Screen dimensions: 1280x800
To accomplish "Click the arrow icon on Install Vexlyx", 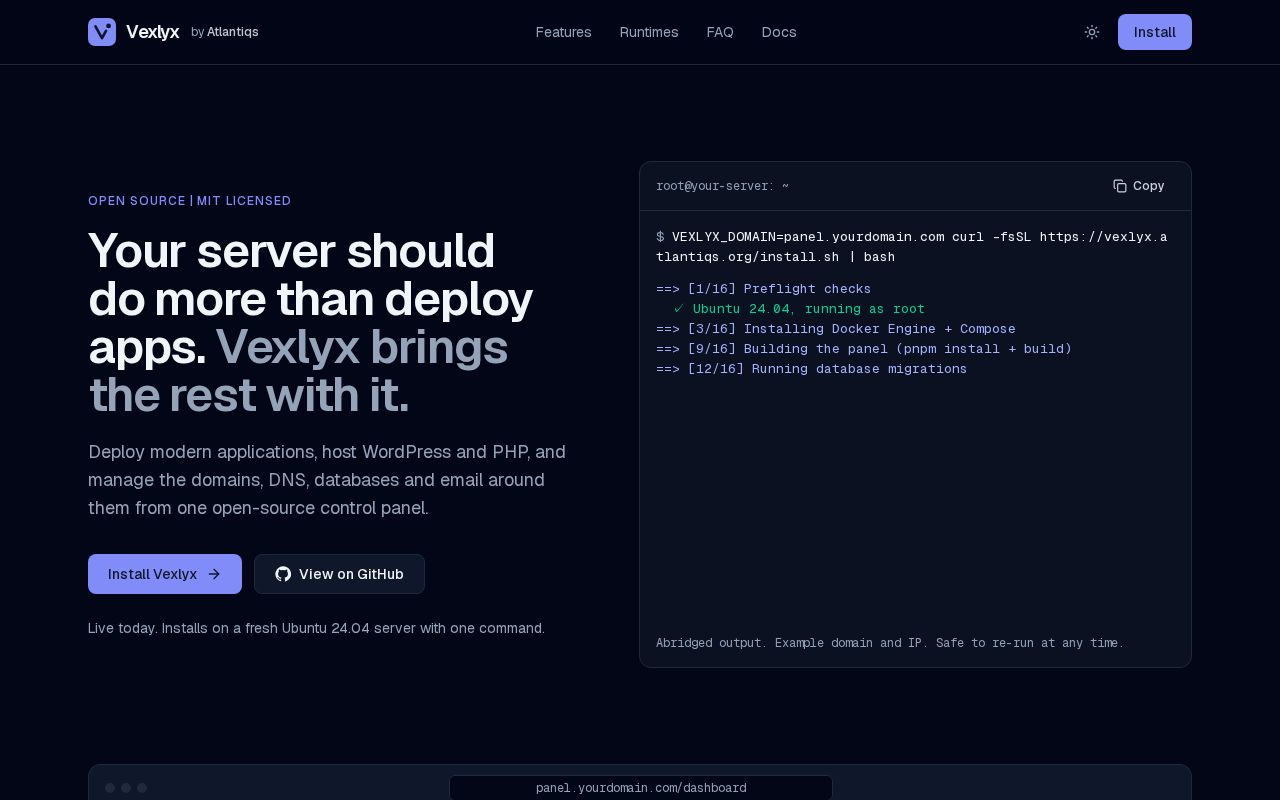I will [x=214, y=574].
